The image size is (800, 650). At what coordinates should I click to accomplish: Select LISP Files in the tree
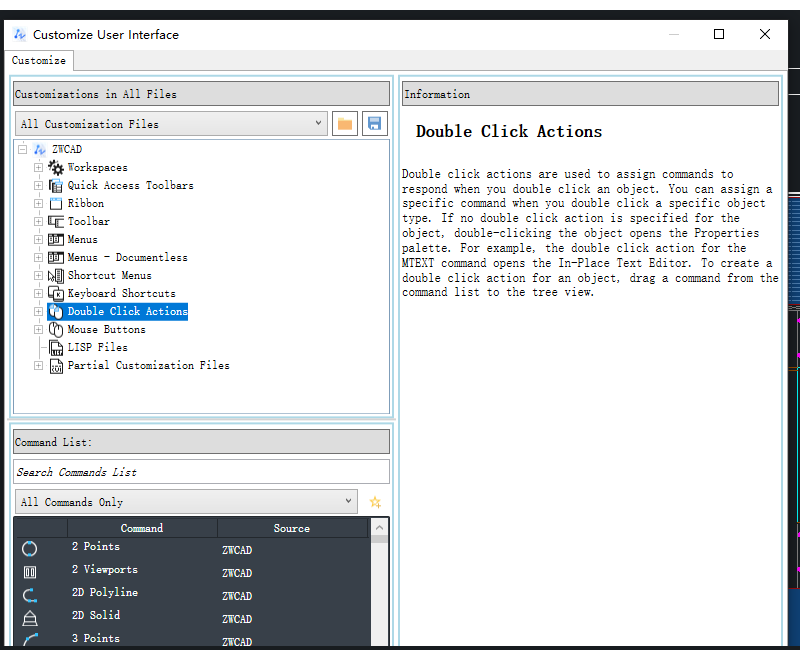[97, 348]
